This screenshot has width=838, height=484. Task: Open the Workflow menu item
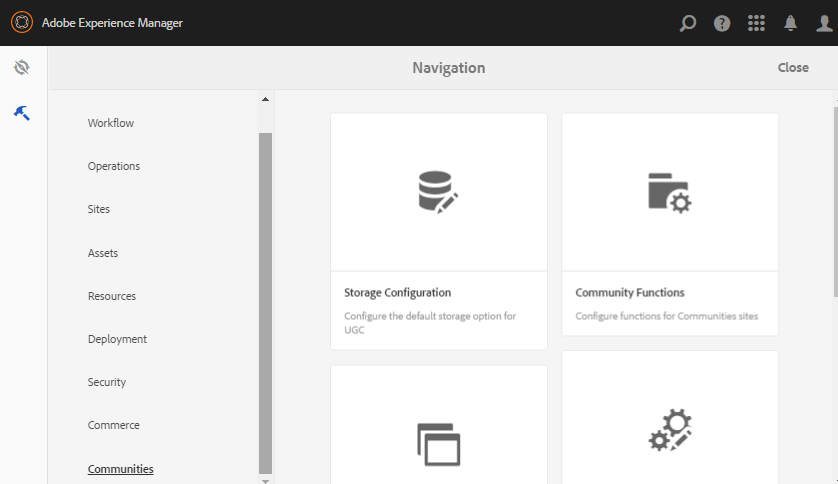111,123
